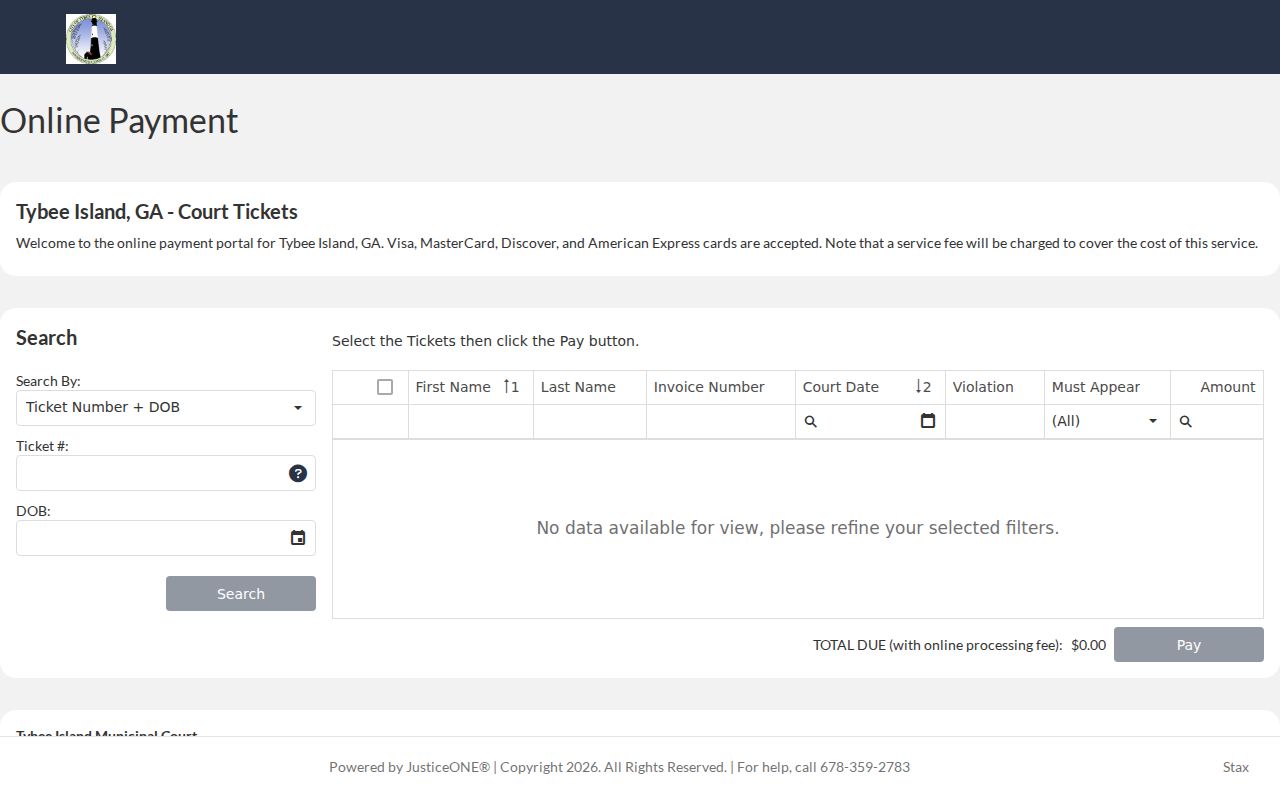The width and height of the screenshot is (1280, 800).
Task: Click the Invoice Number filter field
Action: click(721, 421)
